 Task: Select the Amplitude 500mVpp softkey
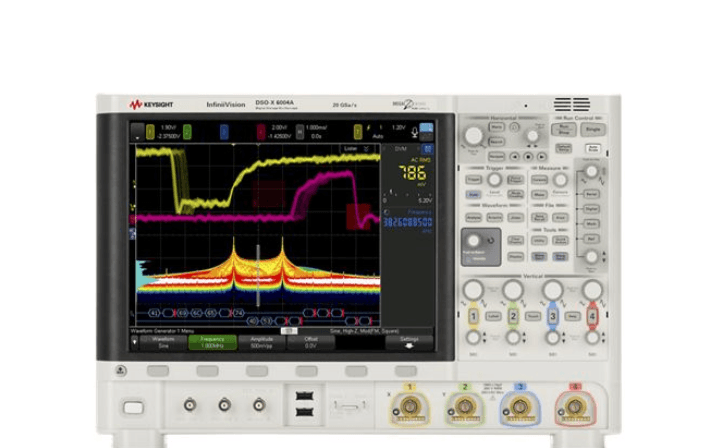[x=261, y=342]
